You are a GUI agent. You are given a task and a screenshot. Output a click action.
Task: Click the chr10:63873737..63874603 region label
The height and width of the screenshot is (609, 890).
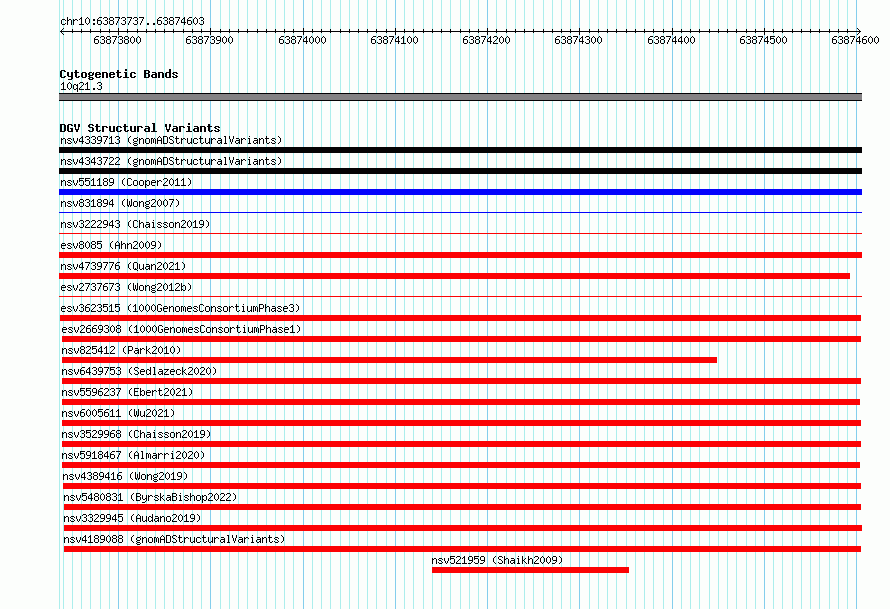point(132,21)
